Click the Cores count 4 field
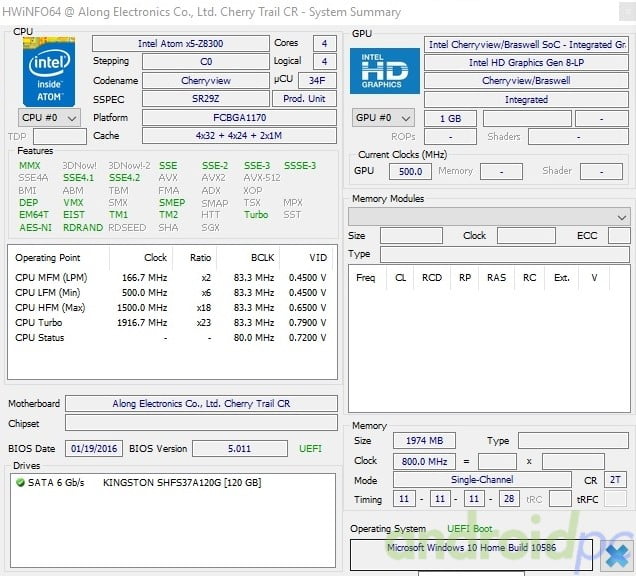Viewport: 636px width, 576px height. coord(324,43)
